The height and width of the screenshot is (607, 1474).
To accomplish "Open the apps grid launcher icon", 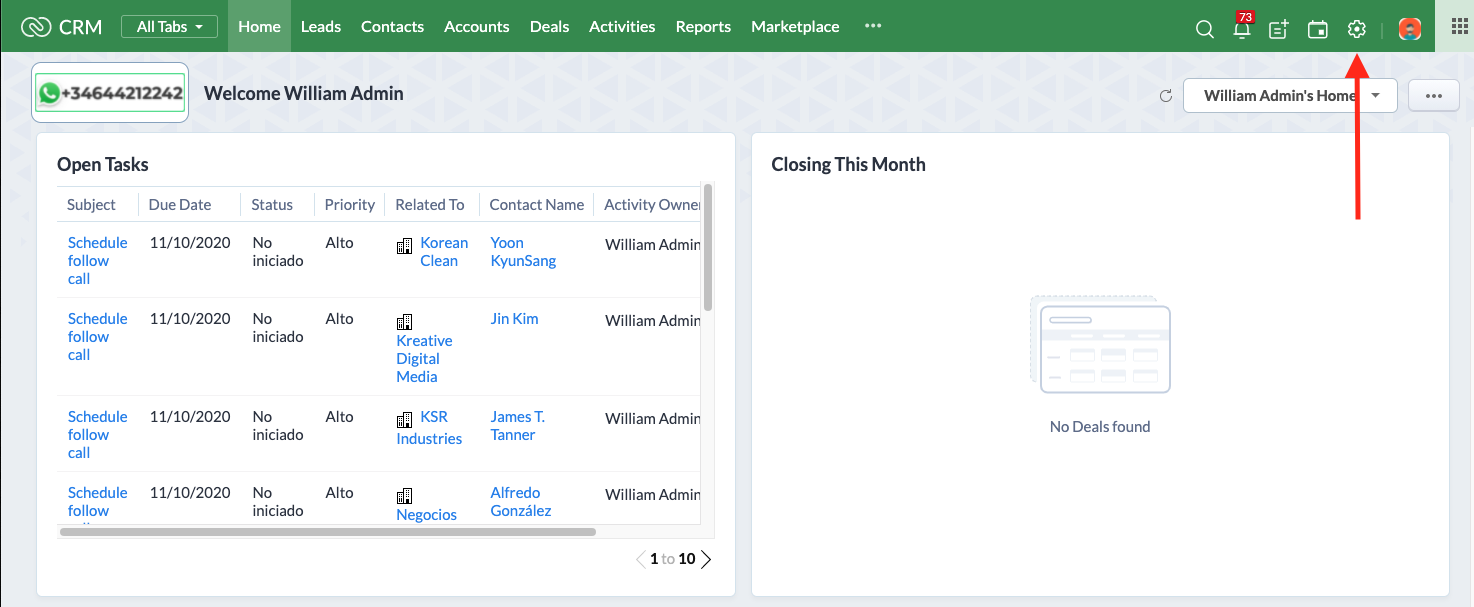I will [x=1459, y=27].
